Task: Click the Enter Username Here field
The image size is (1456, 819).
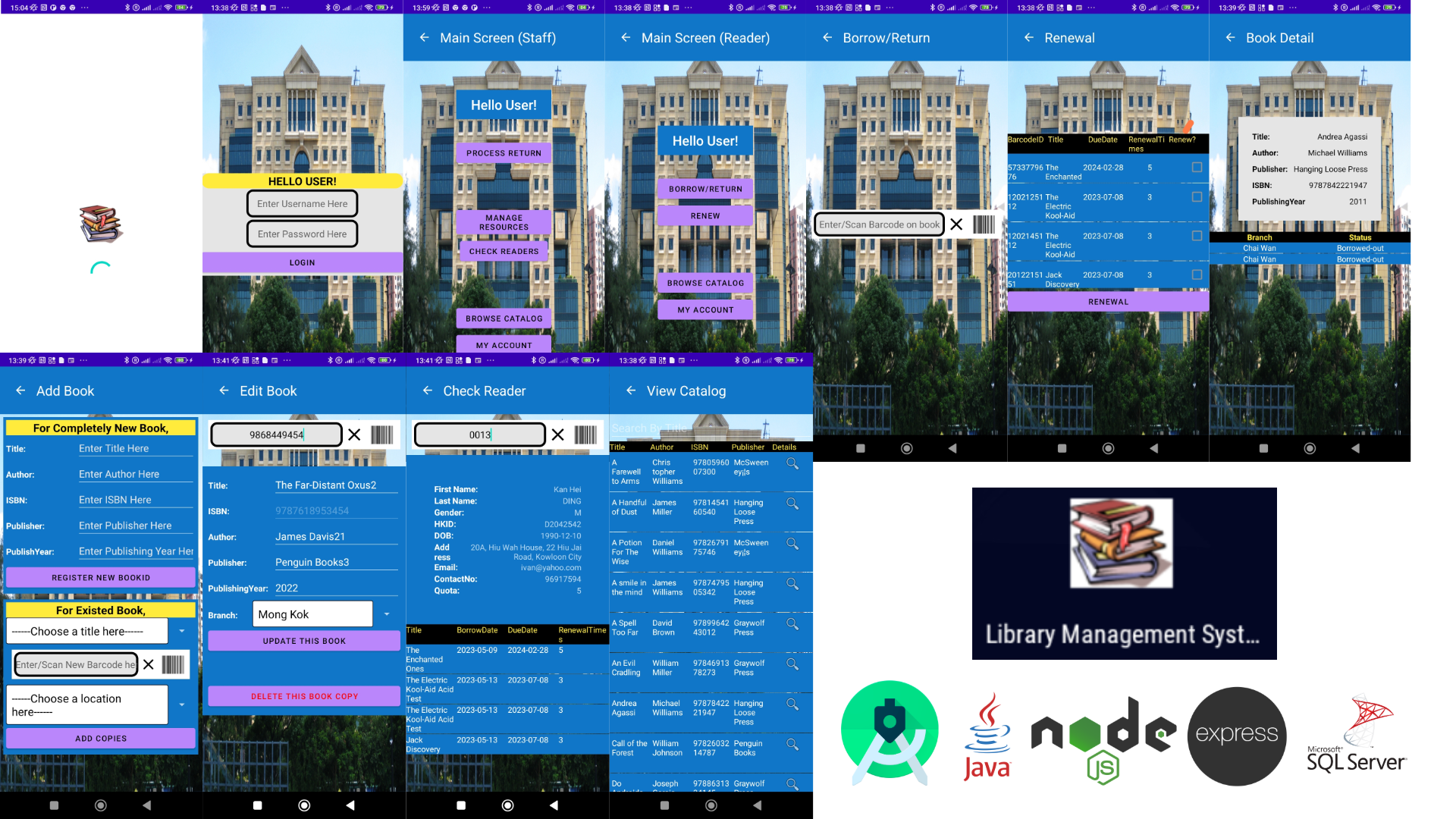Action: click(x=302, y=203)
